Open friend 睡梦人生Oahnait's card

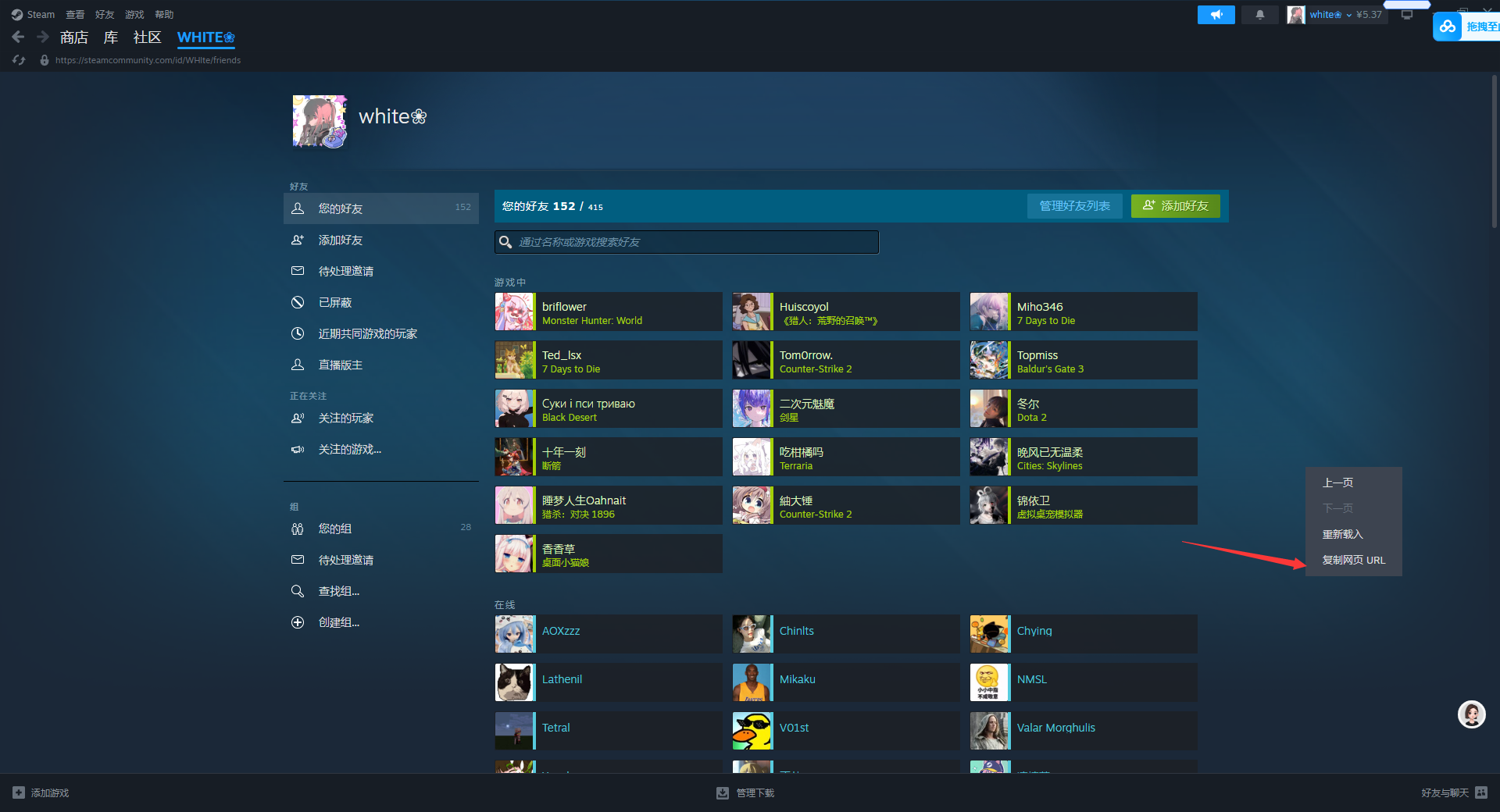609,505
